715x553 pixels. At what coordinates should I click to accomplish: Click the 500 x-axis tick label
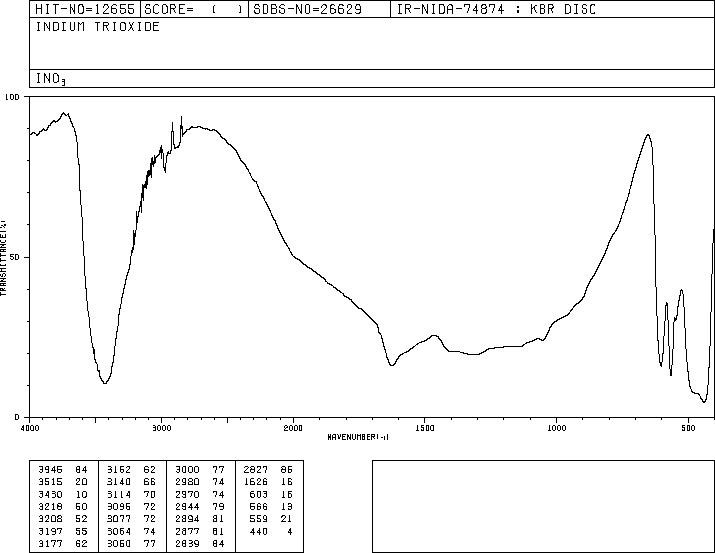tap(689, 428)
